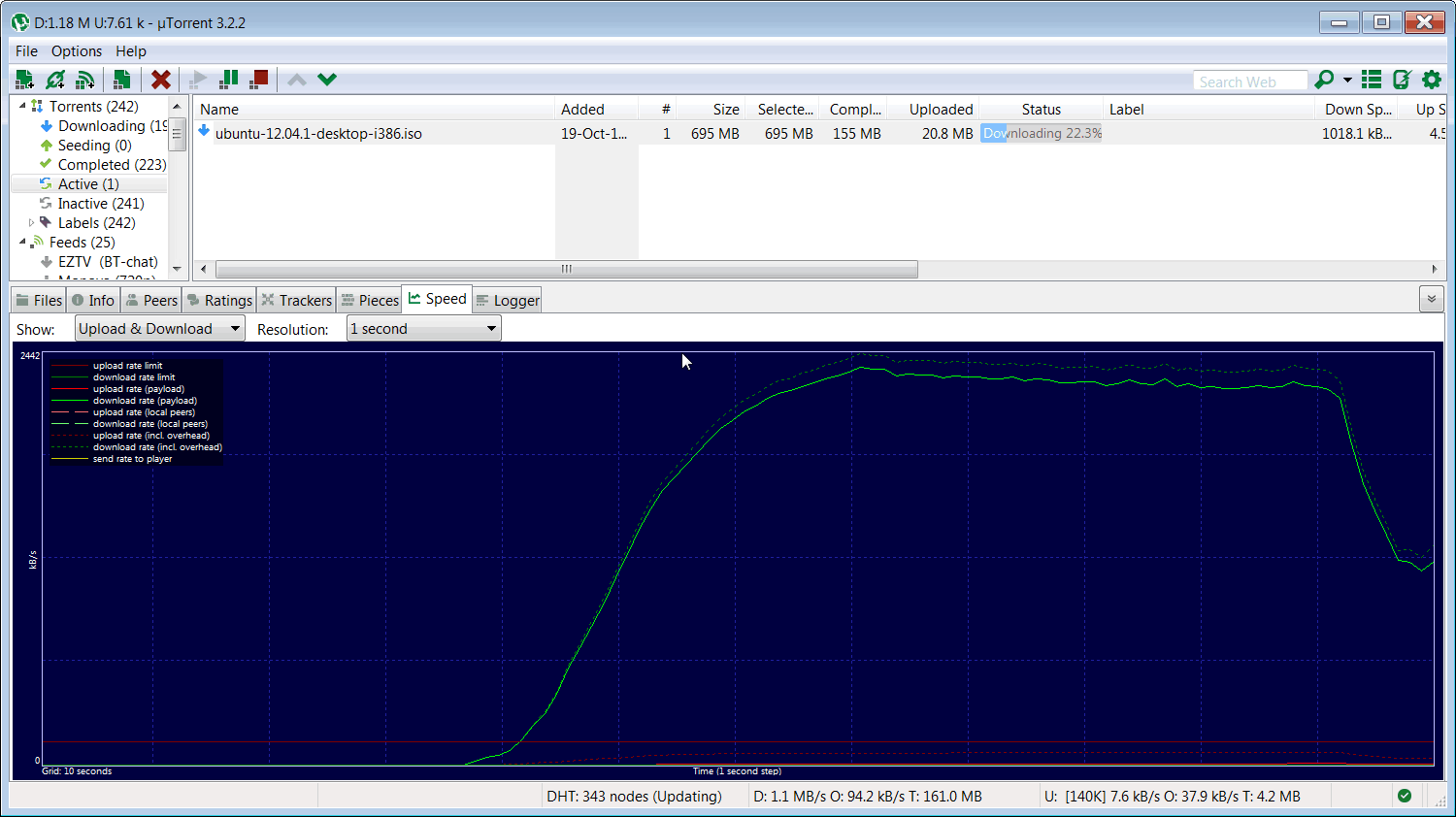Switch to the Files tab

[39, 301]
